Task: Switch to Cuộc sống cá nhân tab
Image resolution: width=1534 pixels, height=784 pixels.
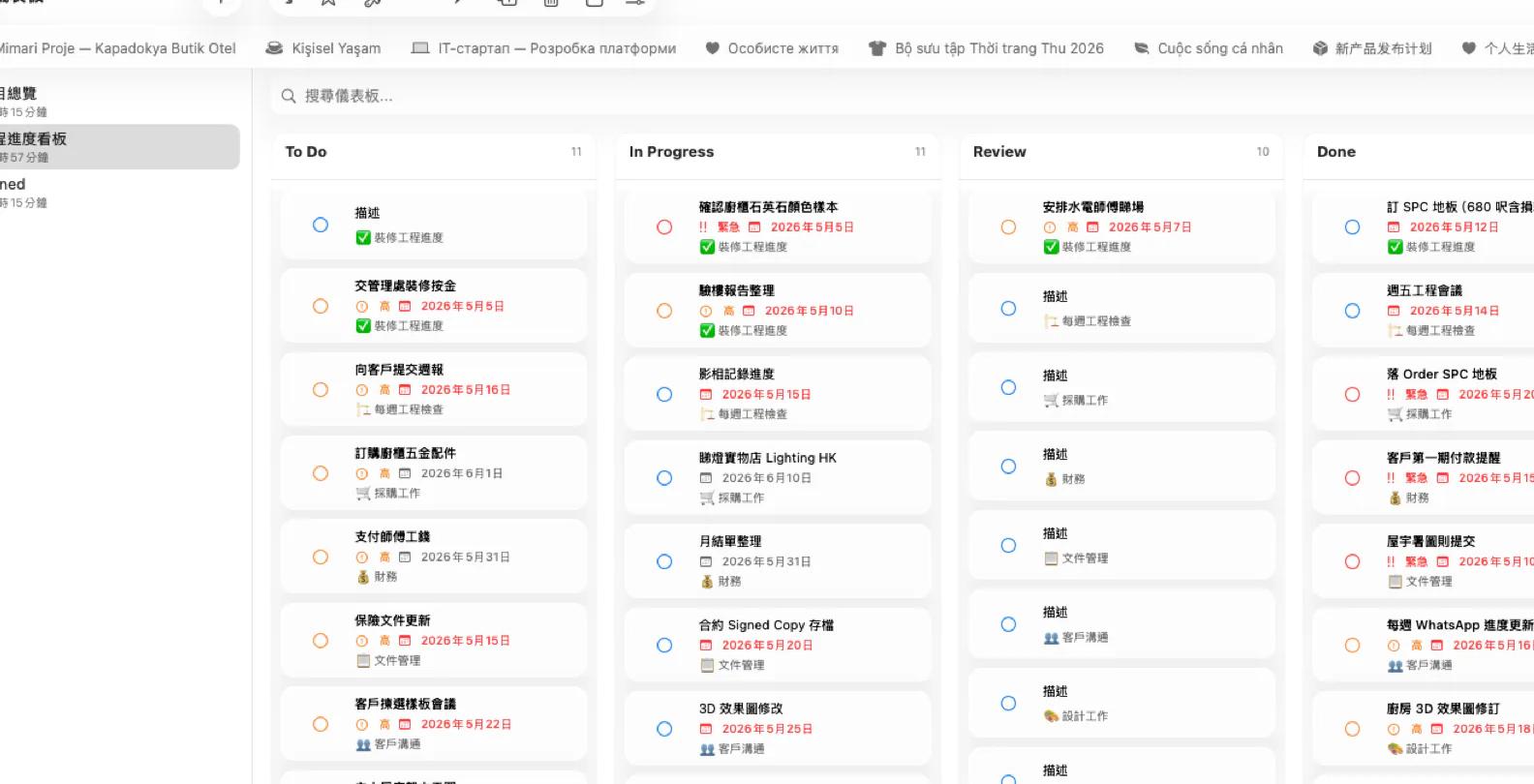Action: click(x=1209, y=48)
